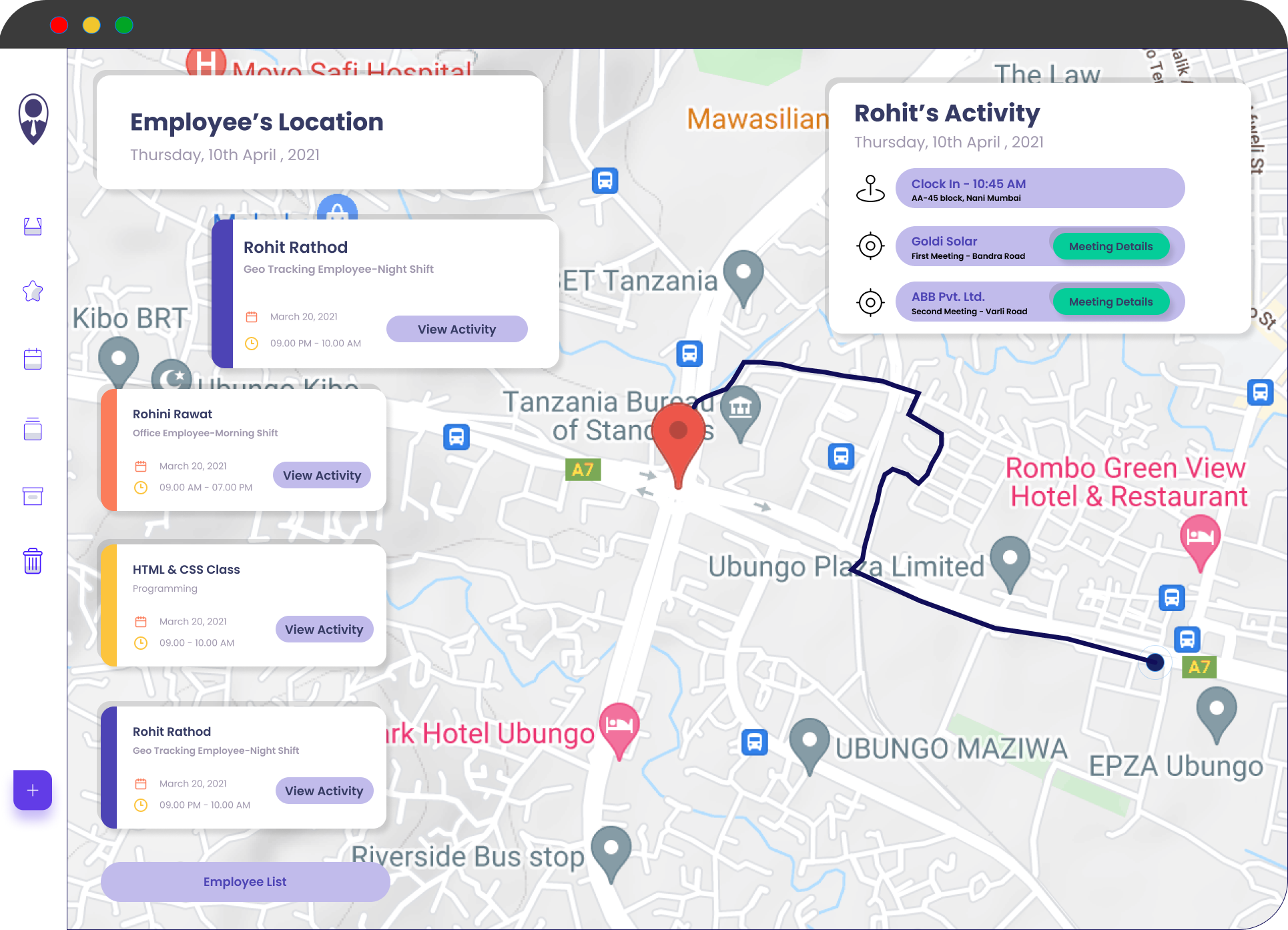
Task: Select the Clock In - 10:45 AM entry
Action: coord(1040,189)
